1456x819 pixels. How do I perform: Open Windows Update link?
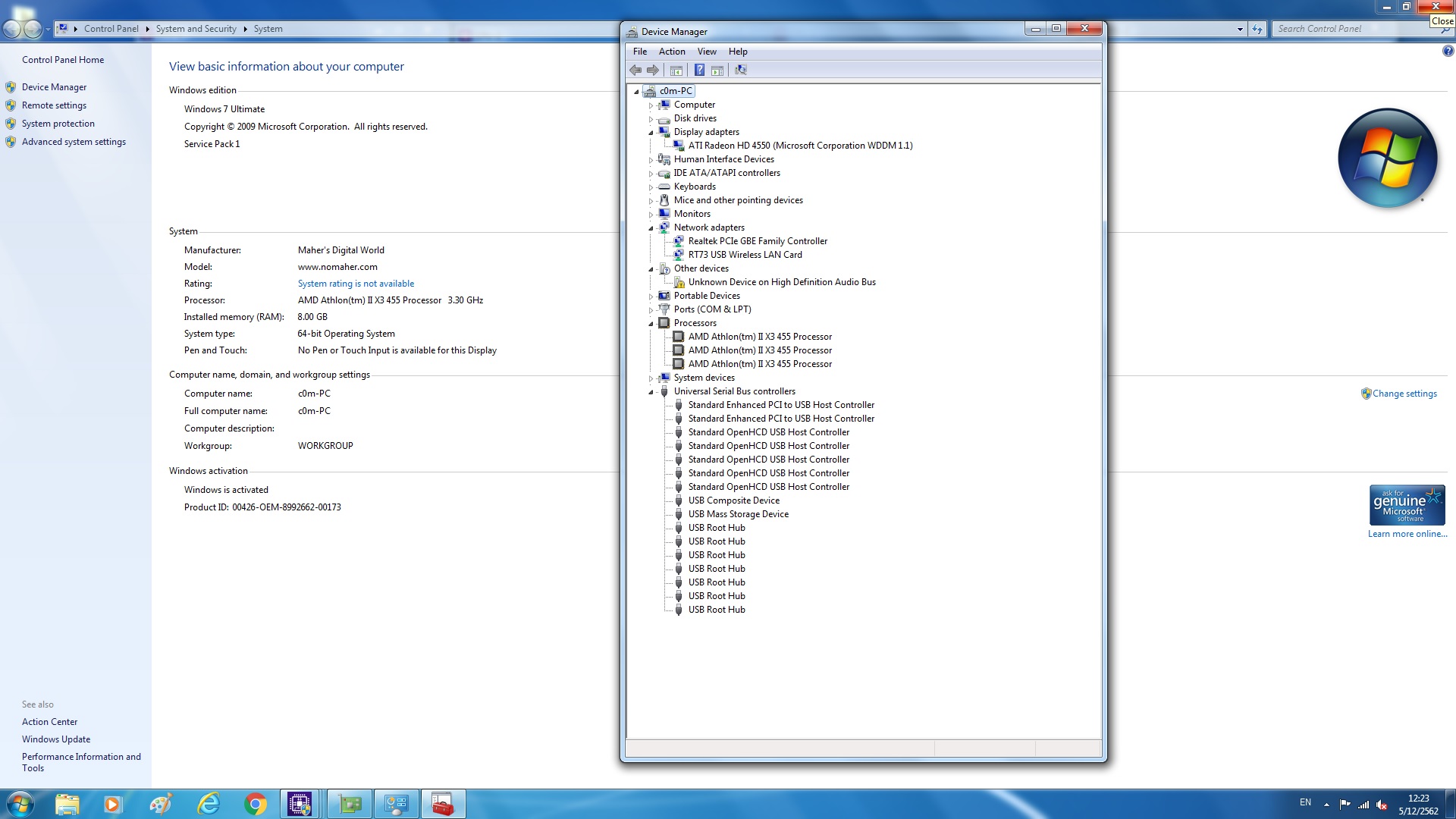coord(56,739)
